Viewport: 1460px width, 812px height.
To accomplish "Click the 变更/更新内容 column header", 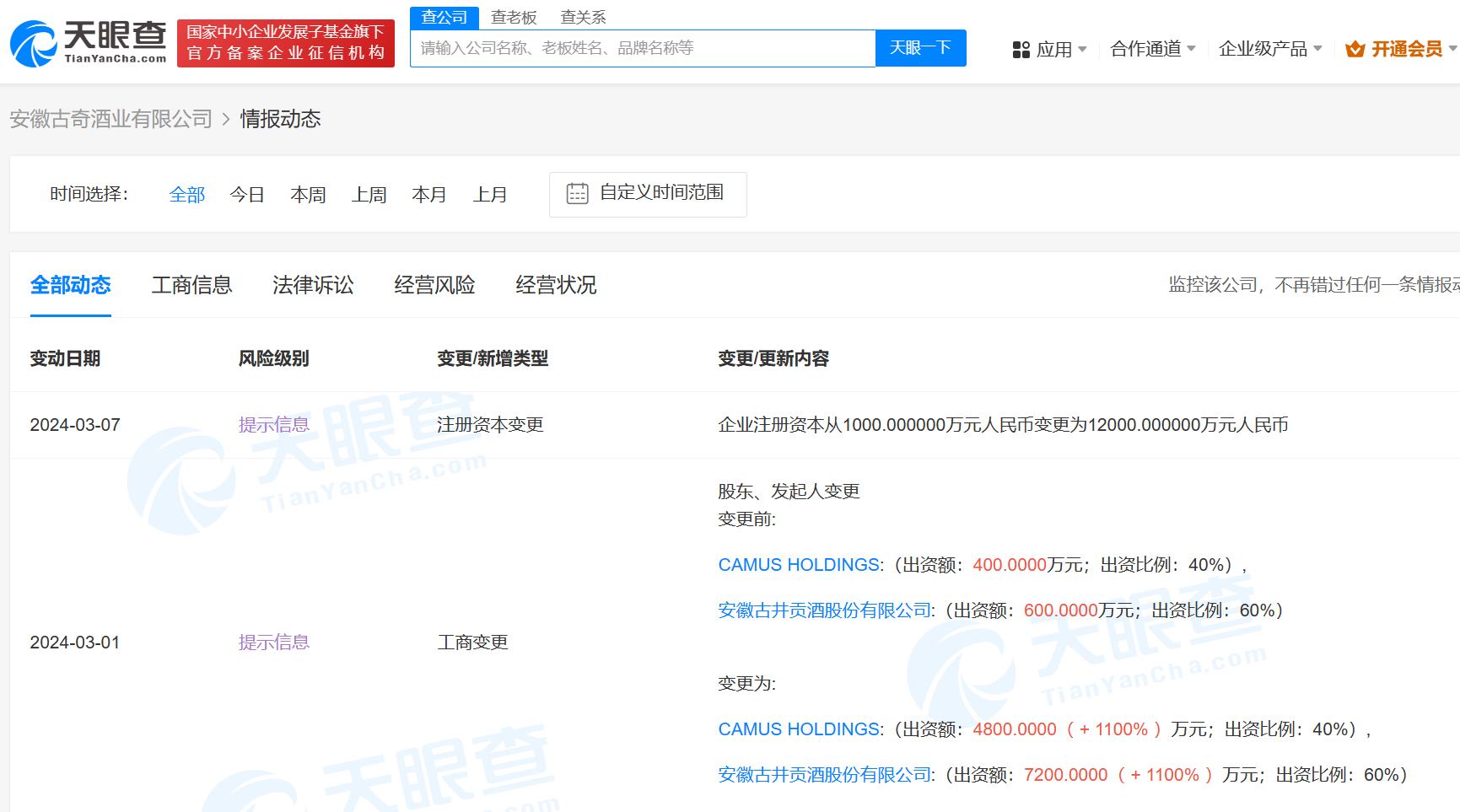I will [x=773, y=358].
